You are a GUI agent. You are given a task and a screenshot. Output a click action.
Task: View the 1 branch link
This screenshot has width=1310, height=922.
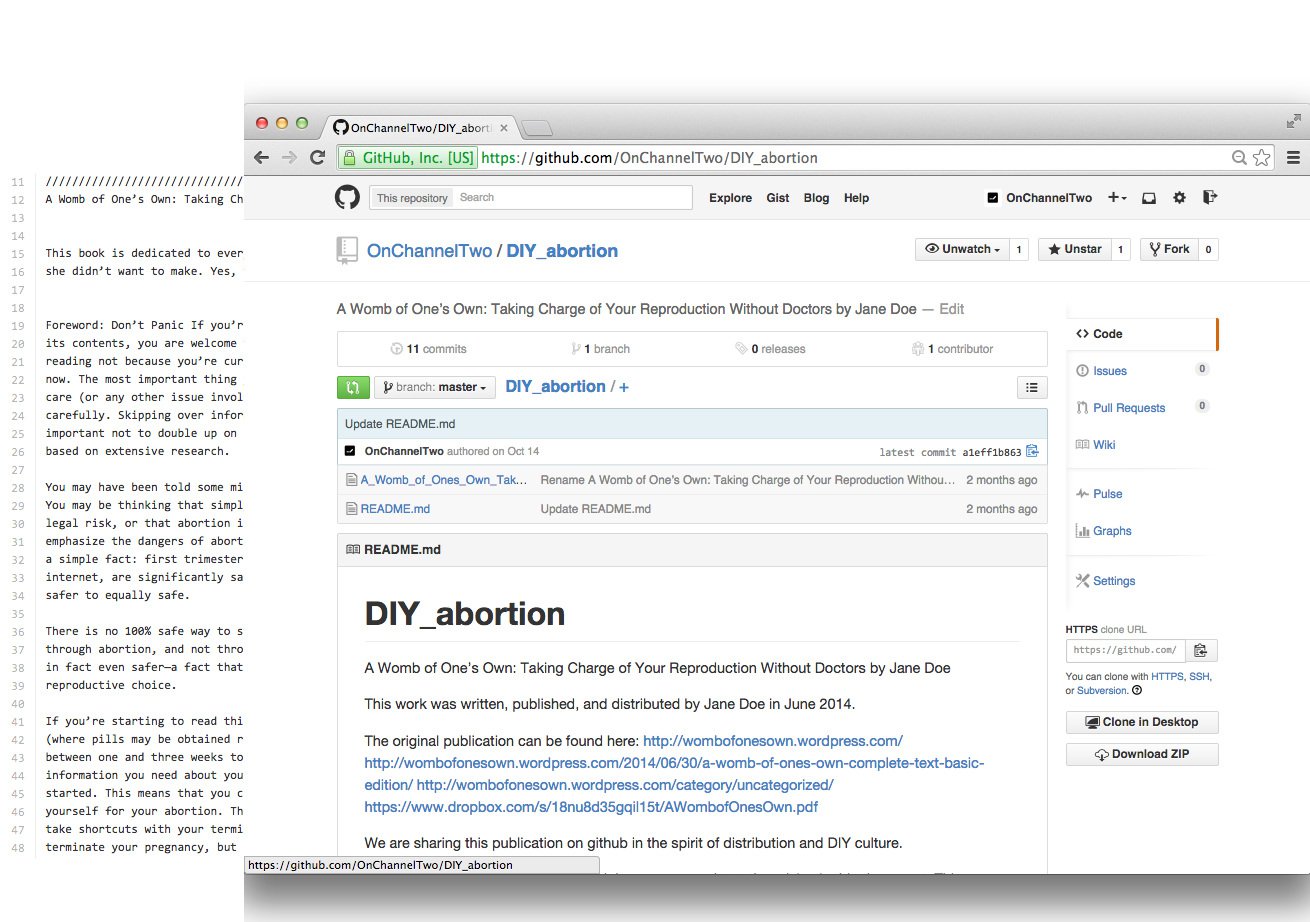click(600, 349)
